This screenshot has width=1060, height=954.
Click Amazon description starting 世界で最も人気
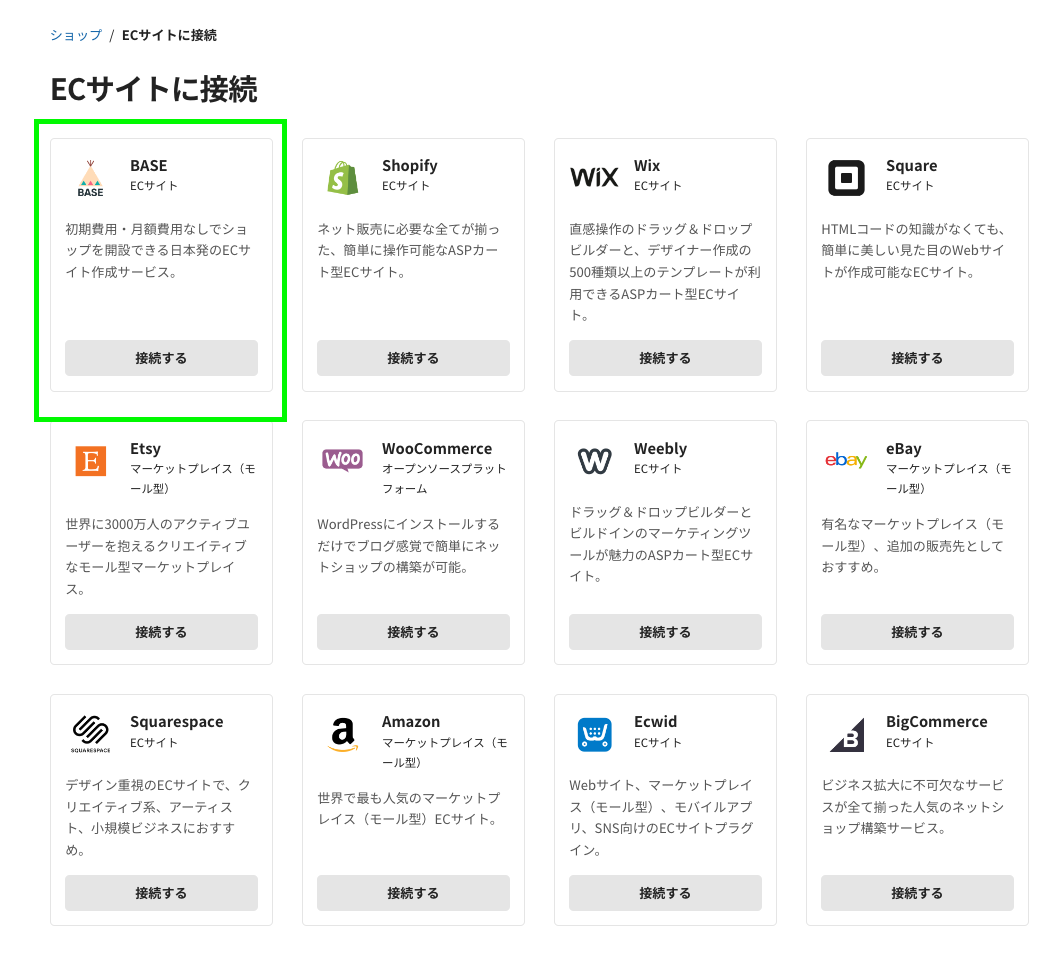(409, 809)
